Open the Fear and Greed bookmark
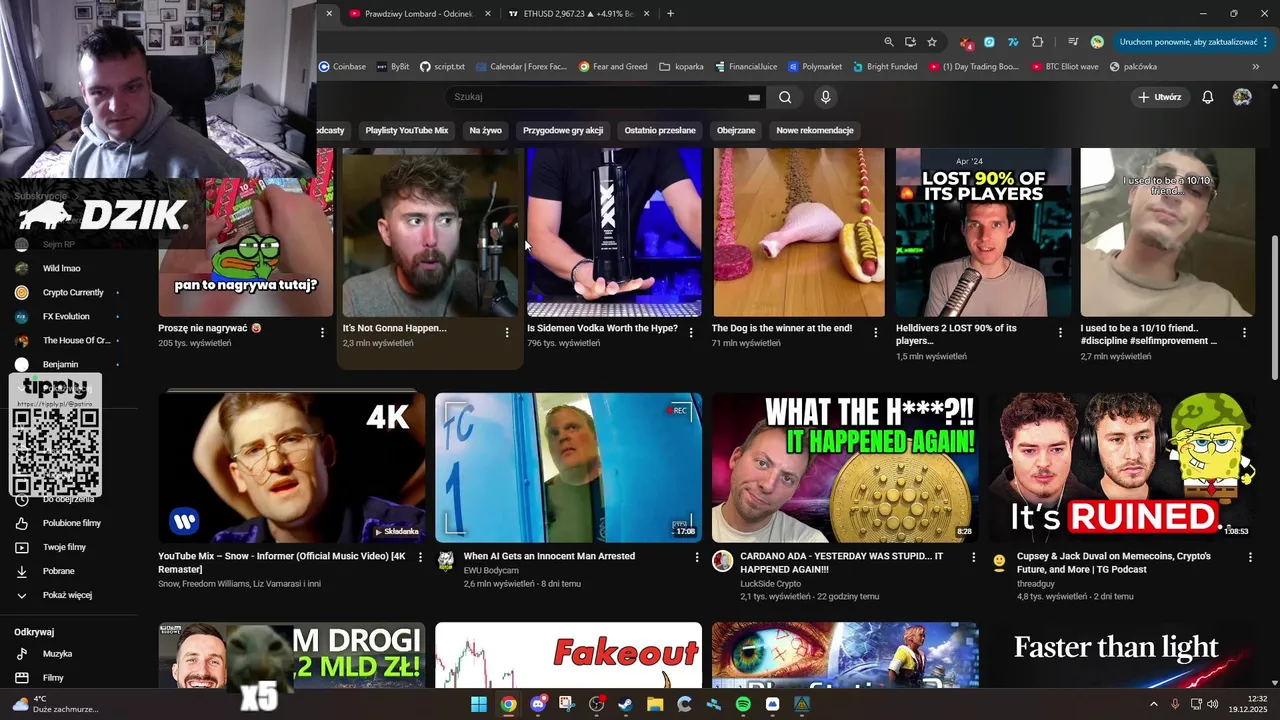This screenshot has height=720, width=1280. pos(614,67)
